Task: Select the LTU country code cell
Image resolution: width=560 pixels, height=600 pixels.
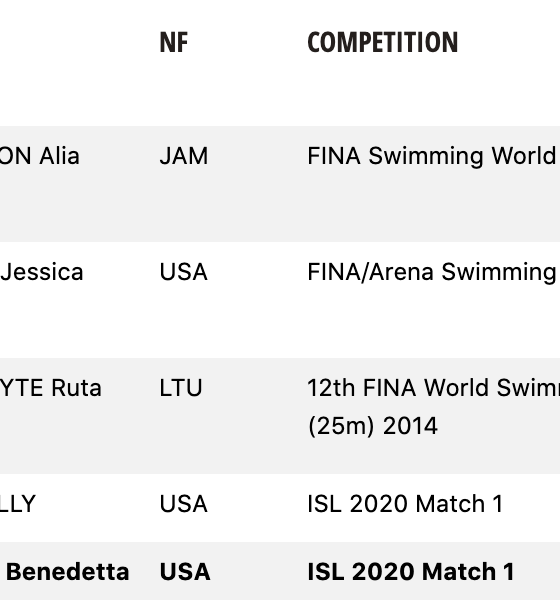Action: click(x=181, y=388)
